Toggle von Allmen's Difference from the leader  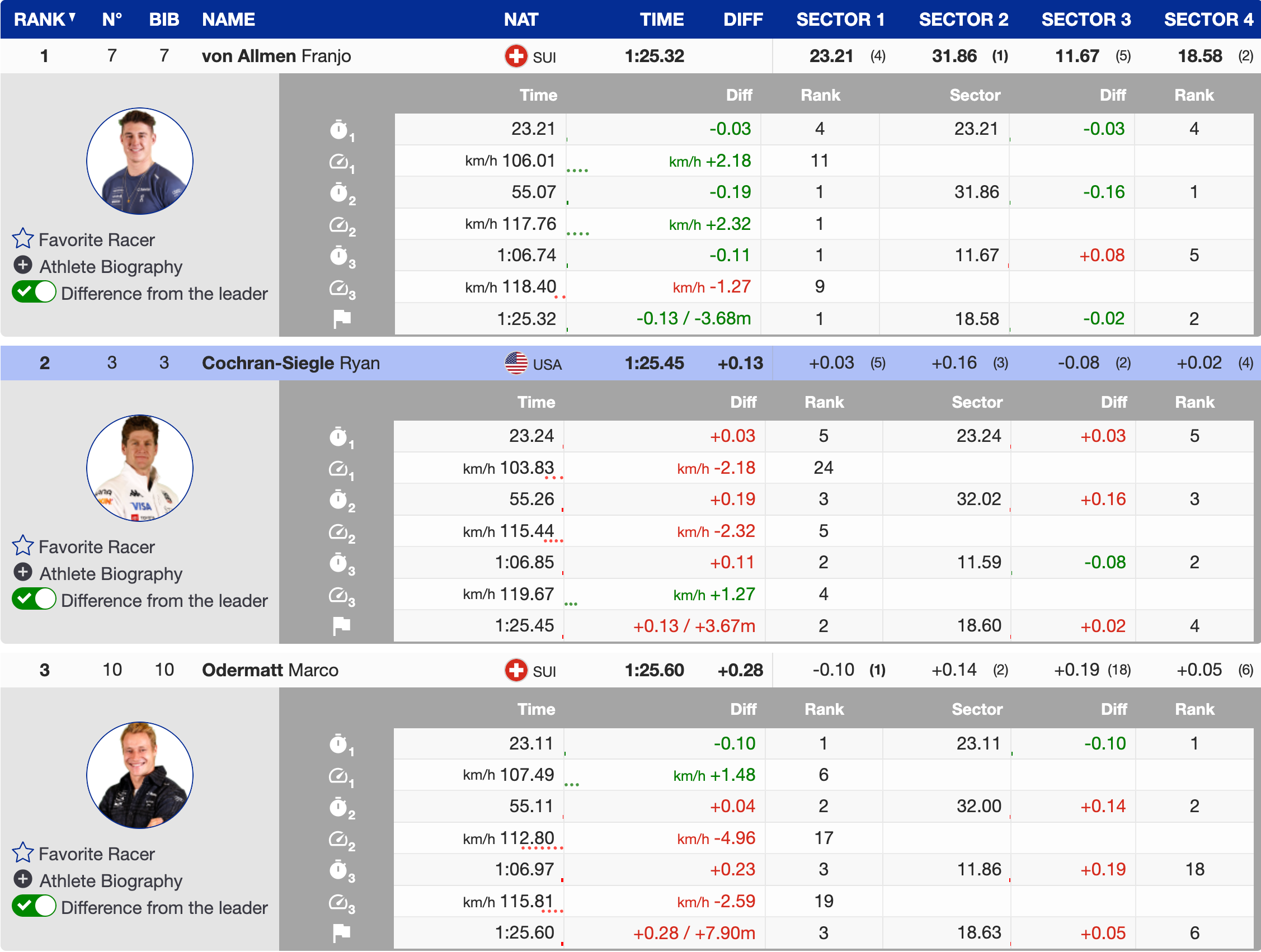(34, 293)
